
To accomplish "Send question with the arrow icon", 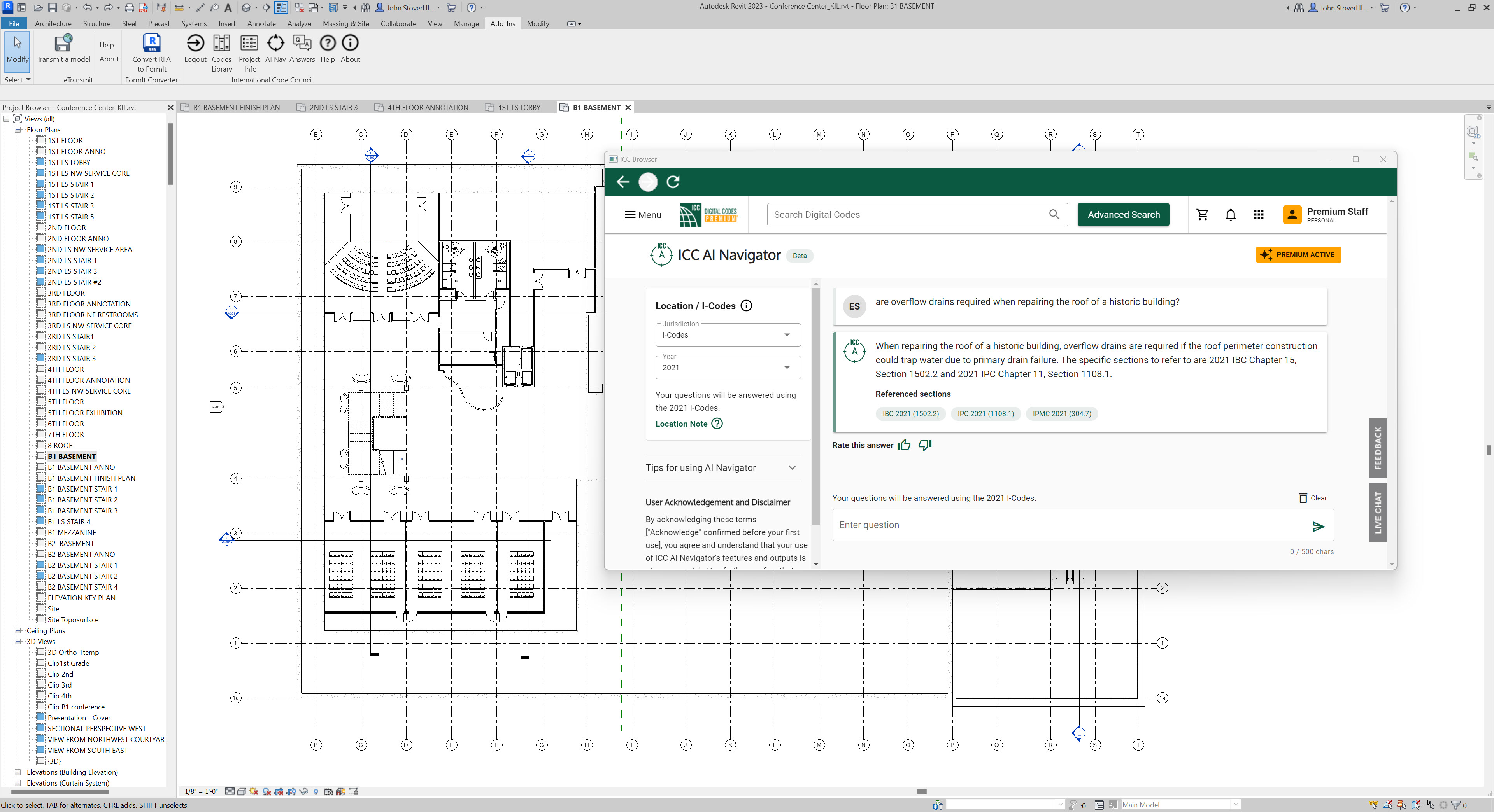I will click(1318, 526).
